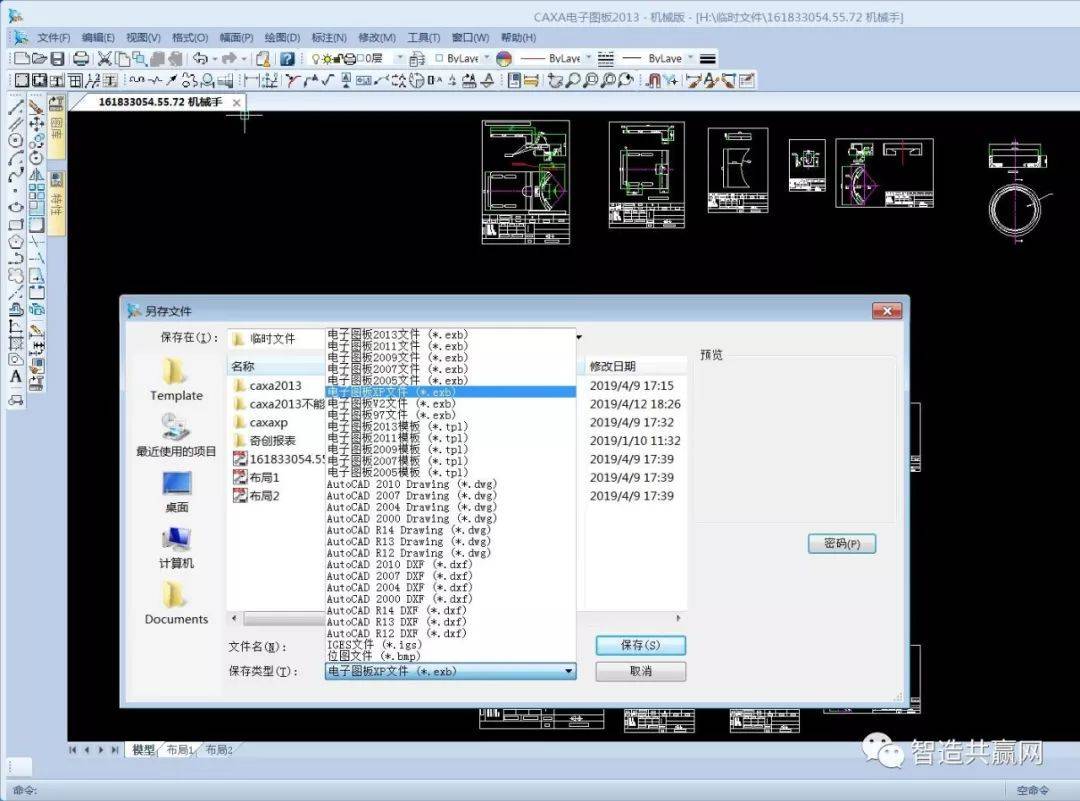Click the 计算机 (Computer) sidebar icon
The image size is (1080, 801).
tap(176, 548)
